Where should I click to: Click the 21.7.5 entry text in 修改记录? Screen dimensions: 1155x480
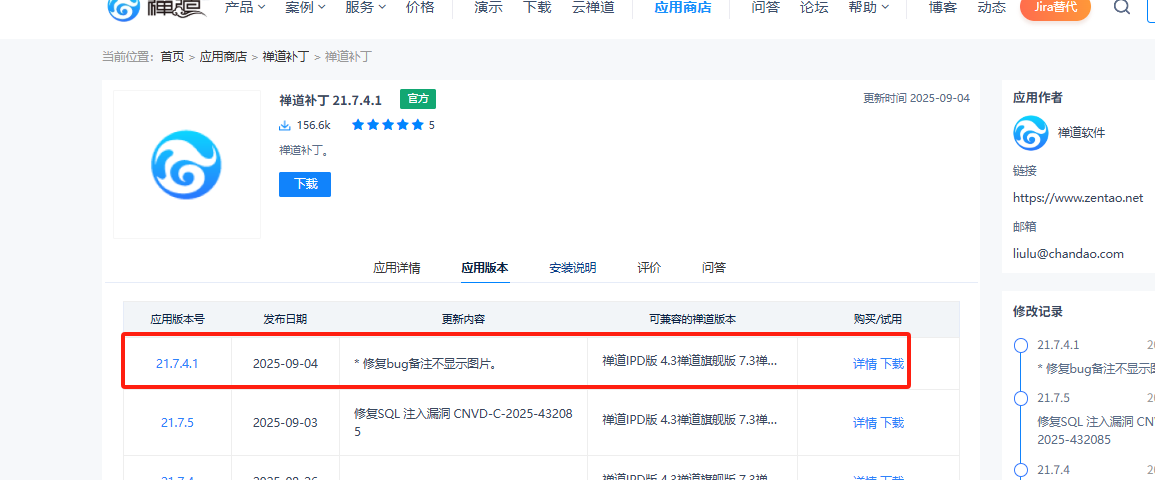(1053, 398)
